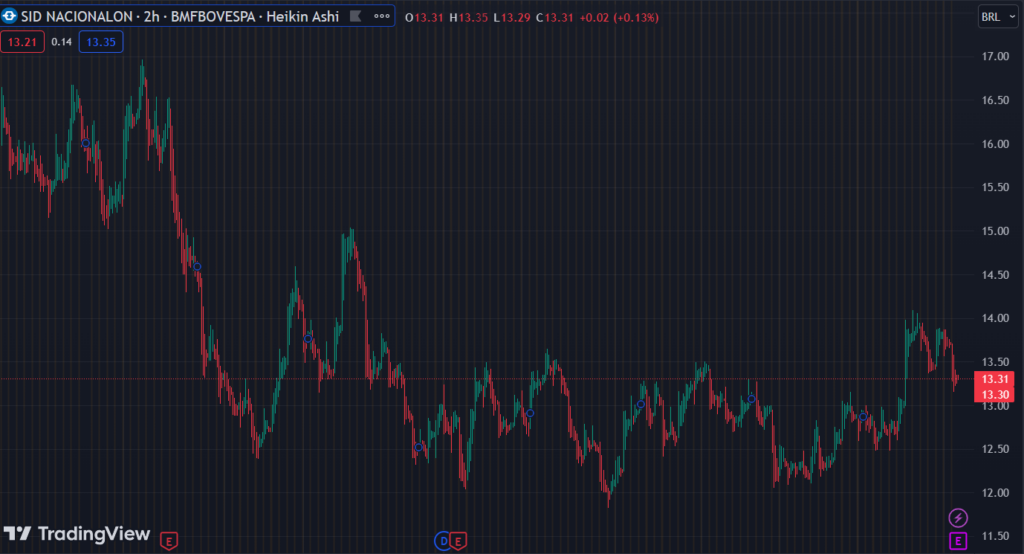Click the SID NACIONALON 2h chart title
Screen dimensions: 1024x554
click(180, 16)
